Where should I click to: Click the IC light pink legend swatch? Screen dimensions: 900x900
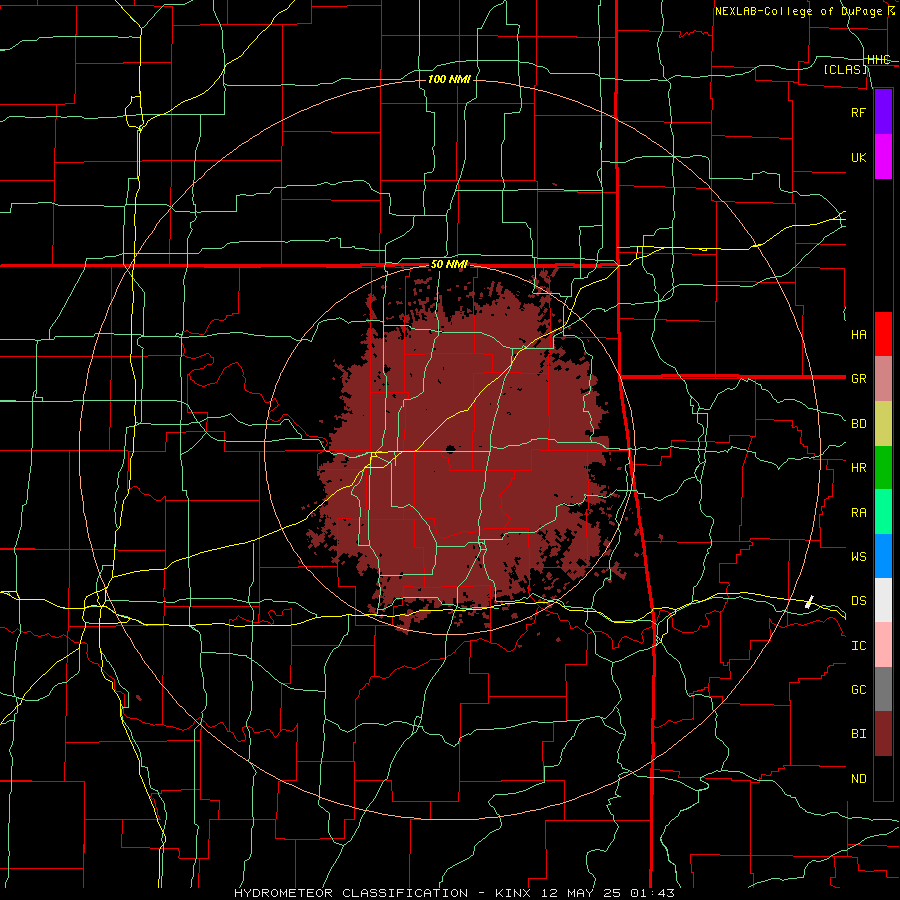point(883,645)
